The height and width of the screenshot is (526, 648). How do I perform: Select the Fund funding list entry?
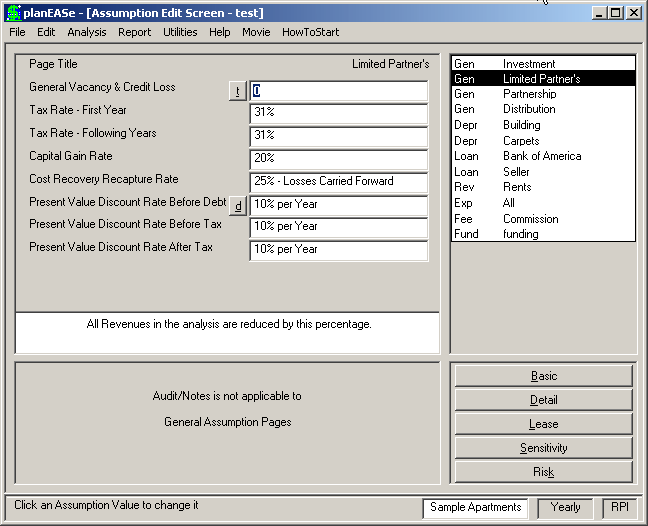[543, 234]
